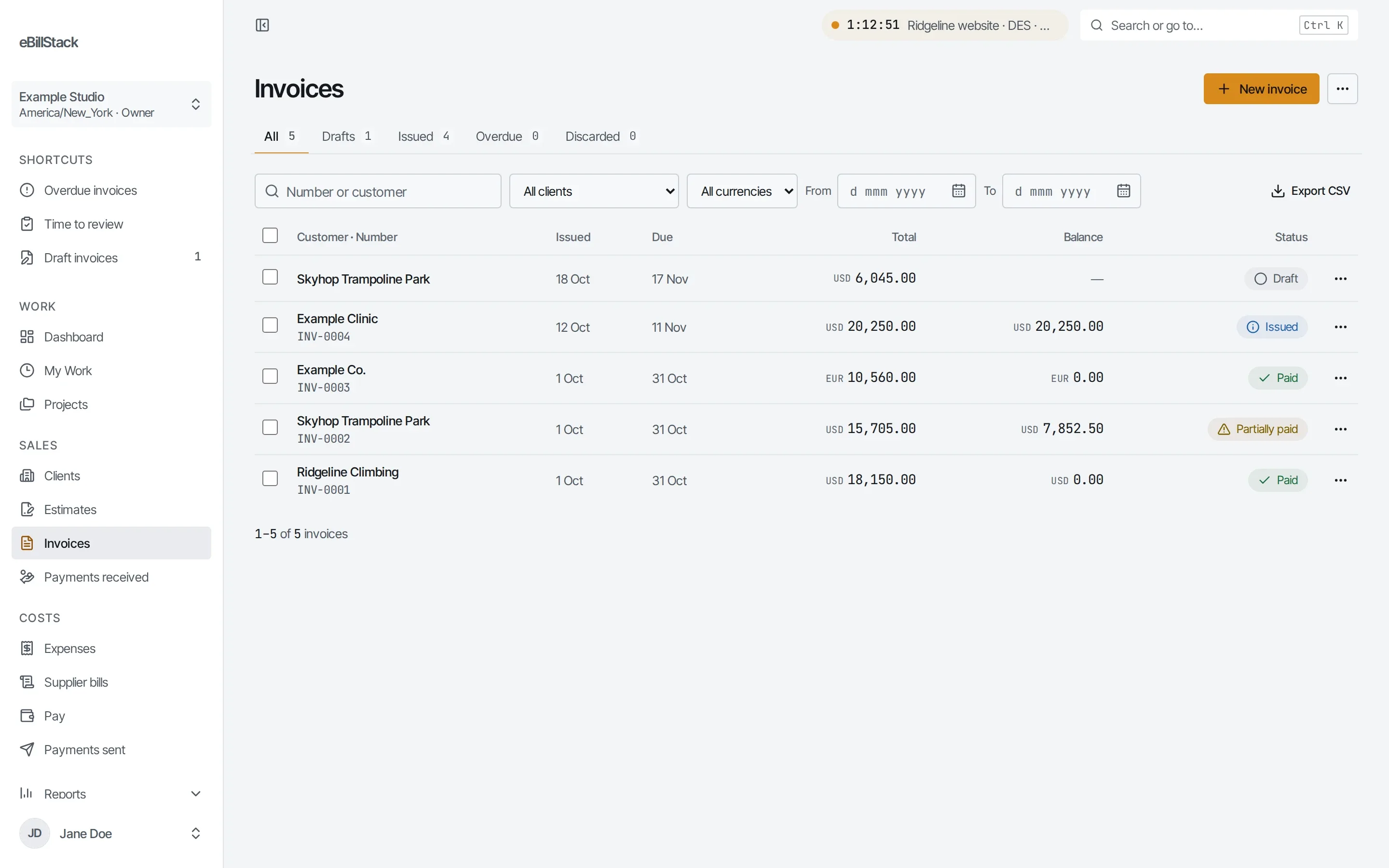Expand the Example Studio workspace switcher
The height and width of the screenshot is (868, 1389).
111,105
